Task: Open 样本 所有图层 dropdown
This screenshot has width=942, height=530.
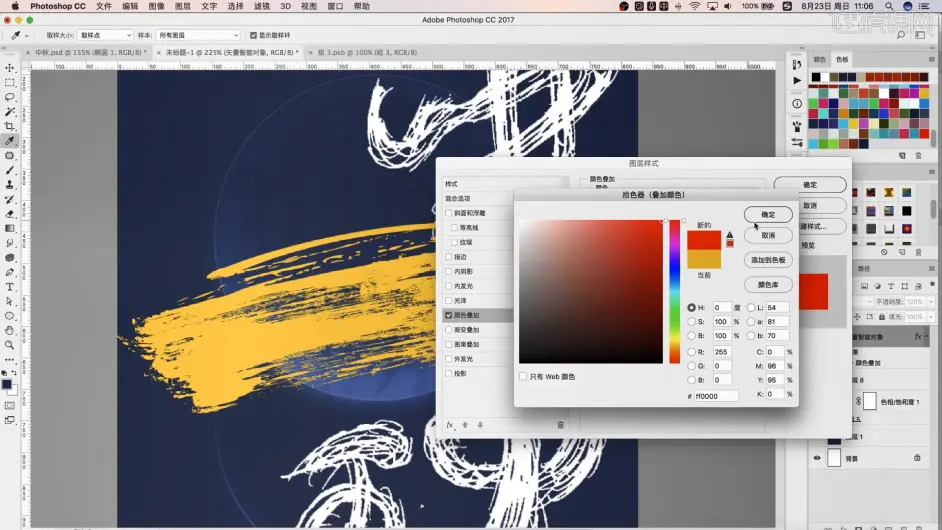Action: click(x=198, y=35)
